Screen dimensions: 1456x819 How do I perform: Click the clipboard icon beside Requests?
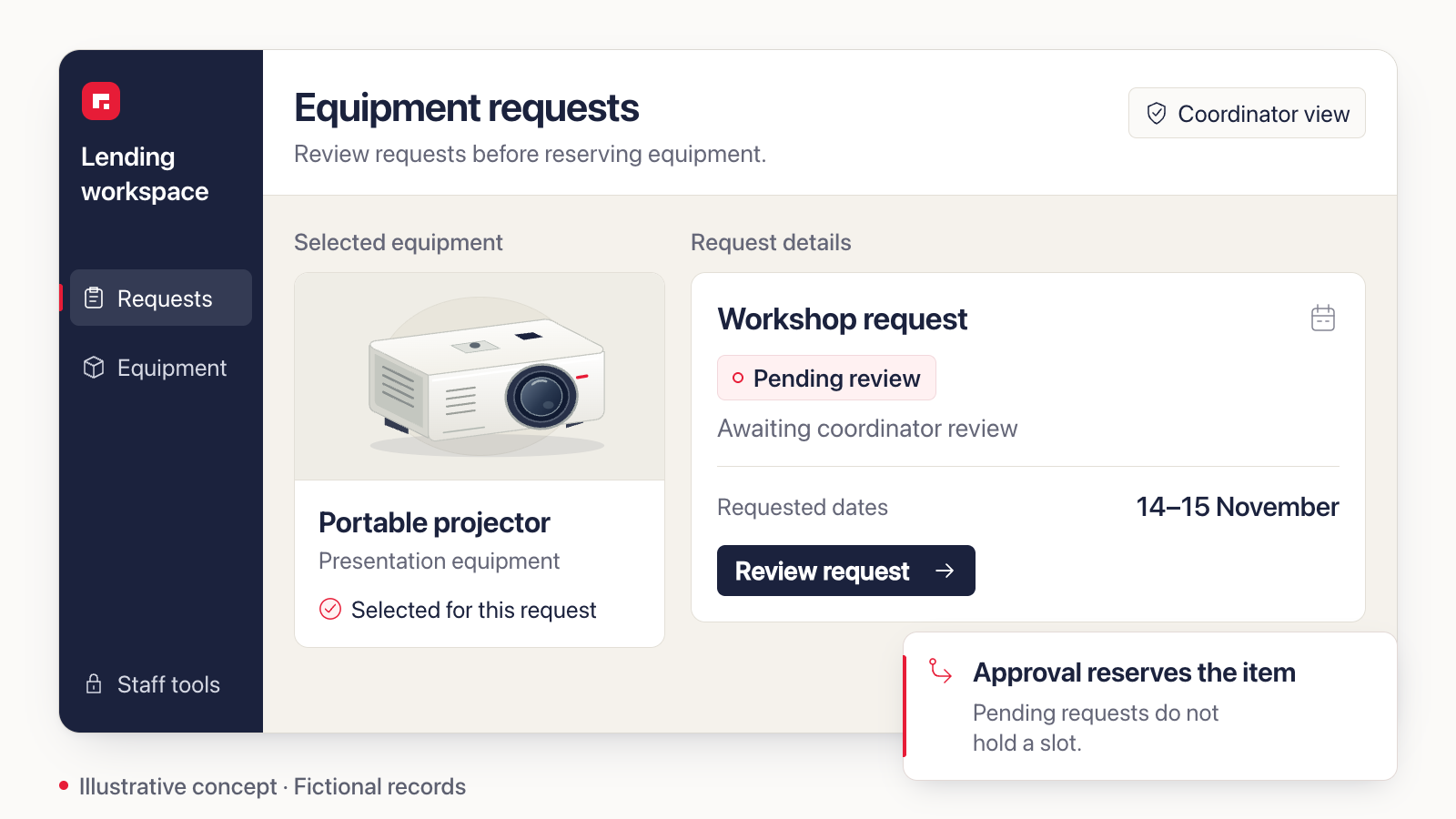[x=94, y=298]
